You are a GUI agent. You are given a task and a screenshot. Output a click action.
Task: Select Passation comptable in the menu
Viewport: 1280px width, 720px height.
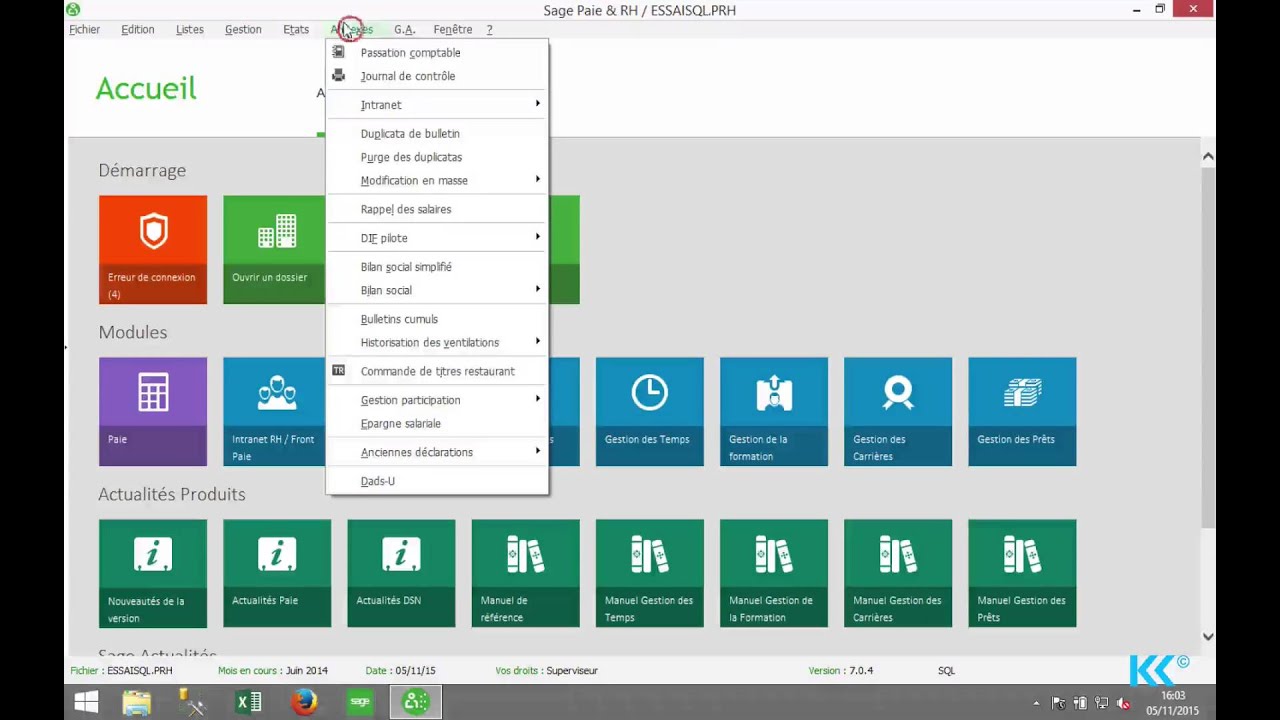pyautogui.click(x=438, y=53)
